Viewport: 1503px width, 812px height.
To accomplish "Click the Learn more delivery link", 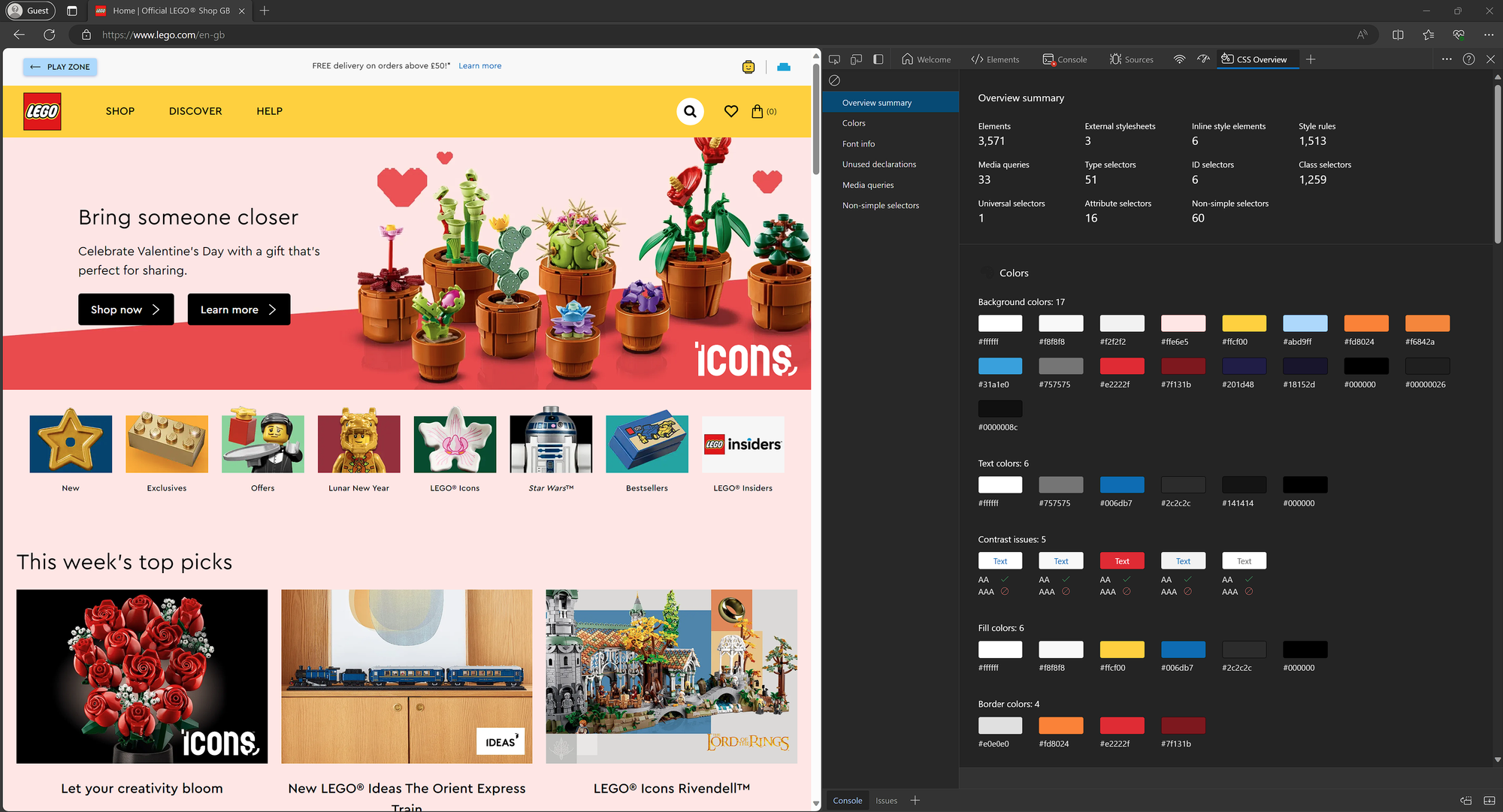I will click(479, 66).
